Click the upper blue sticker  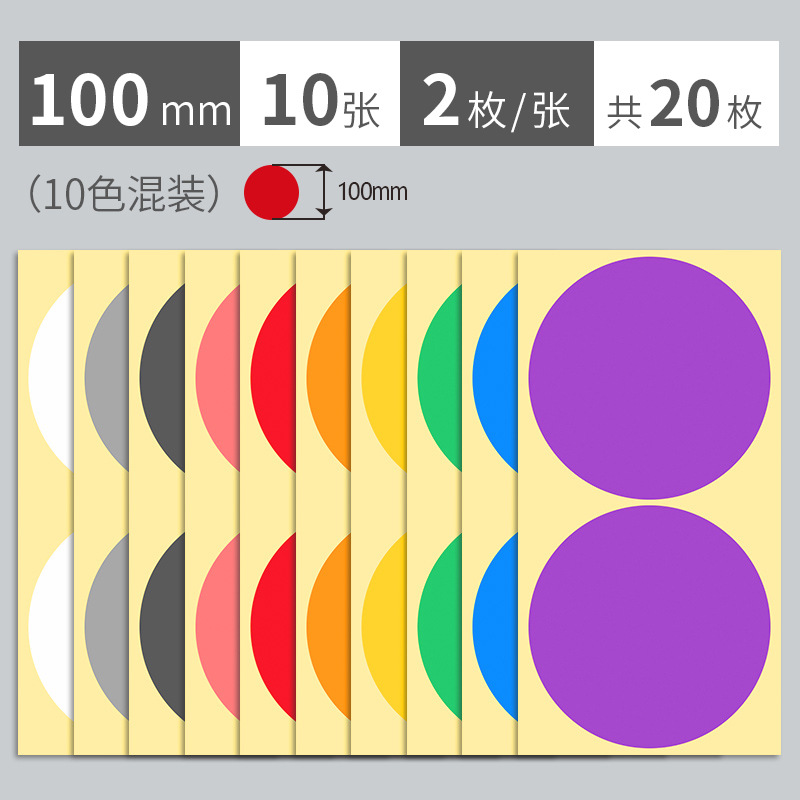coord(496,379)
